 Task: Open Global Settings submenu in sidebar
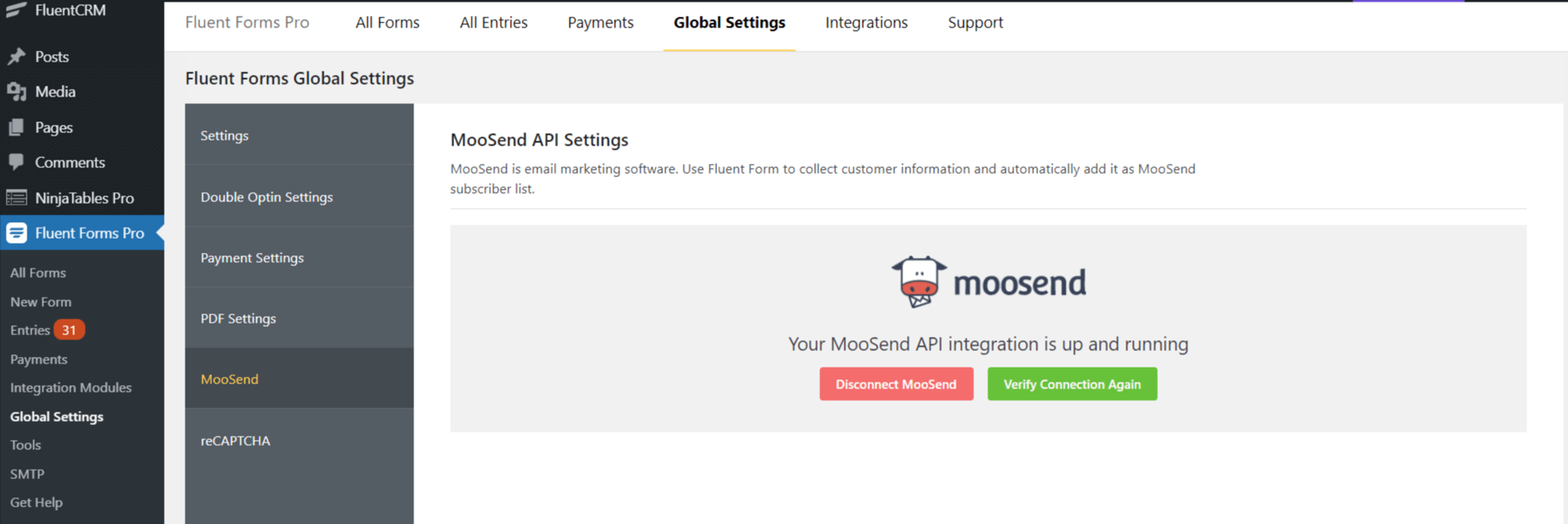[x=57, y=417]
